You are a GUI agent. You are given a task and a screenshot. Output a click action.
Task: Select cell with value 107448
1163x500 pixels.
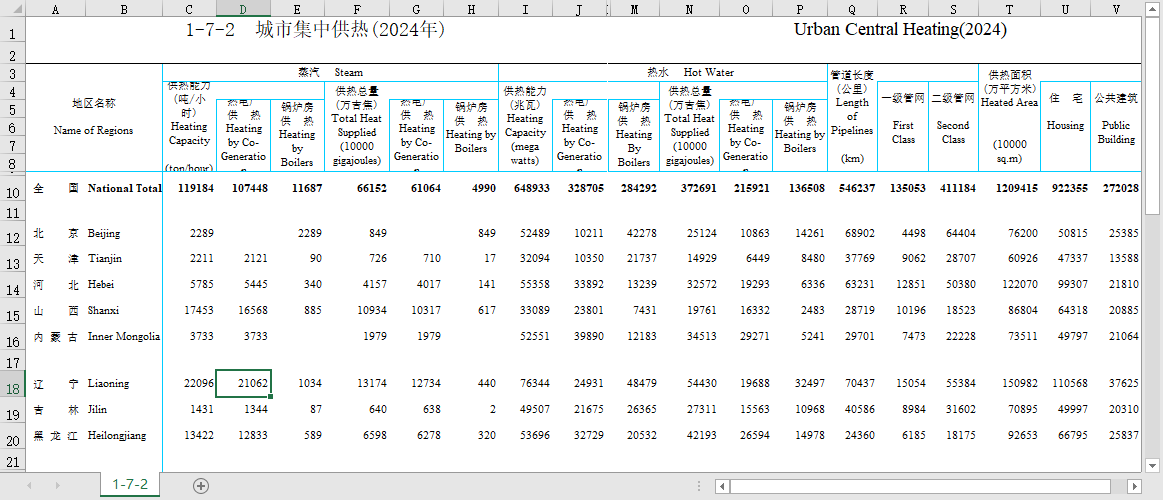(x=243, y=188)
